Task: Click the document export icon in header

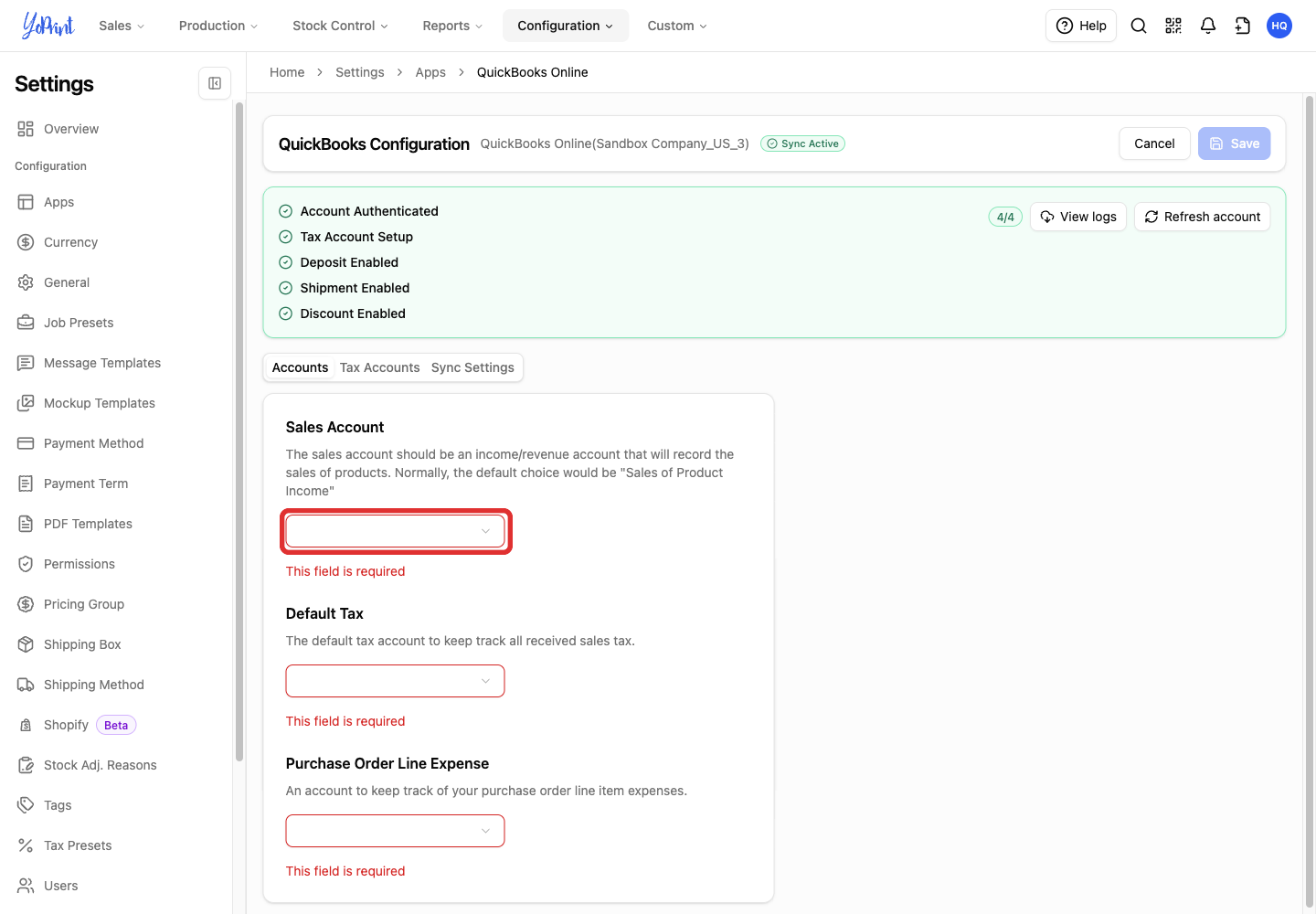Action: pyautogui.click(x=1243, y=26)
